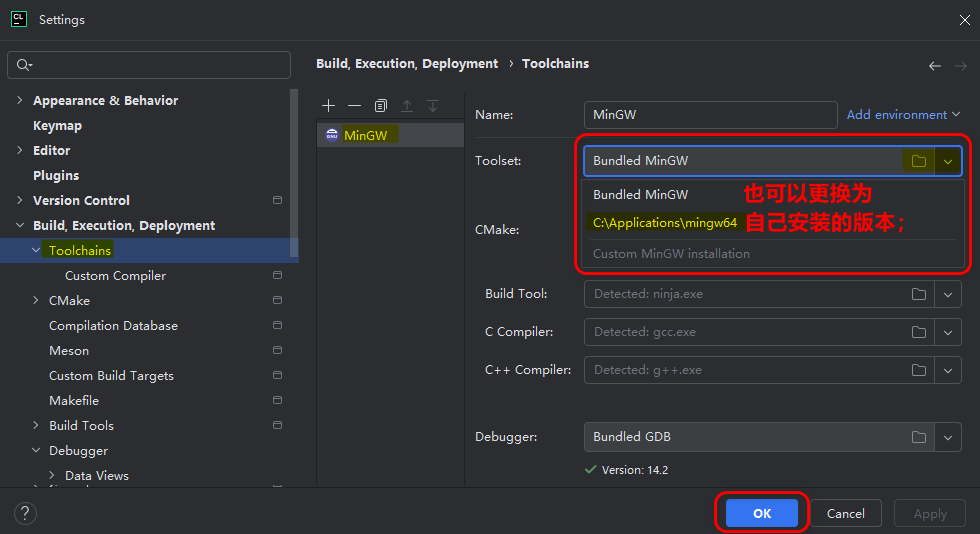Click folder icon in Debugger field
980x534 pixels.
919,437
